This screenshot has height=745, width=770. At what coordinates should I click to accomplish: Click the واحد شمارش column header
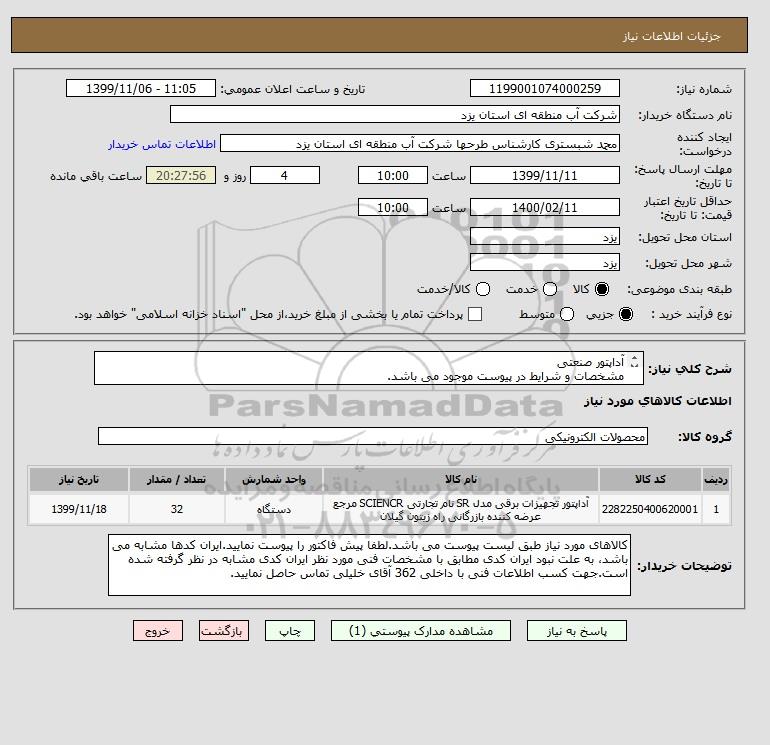click(274, 479)
